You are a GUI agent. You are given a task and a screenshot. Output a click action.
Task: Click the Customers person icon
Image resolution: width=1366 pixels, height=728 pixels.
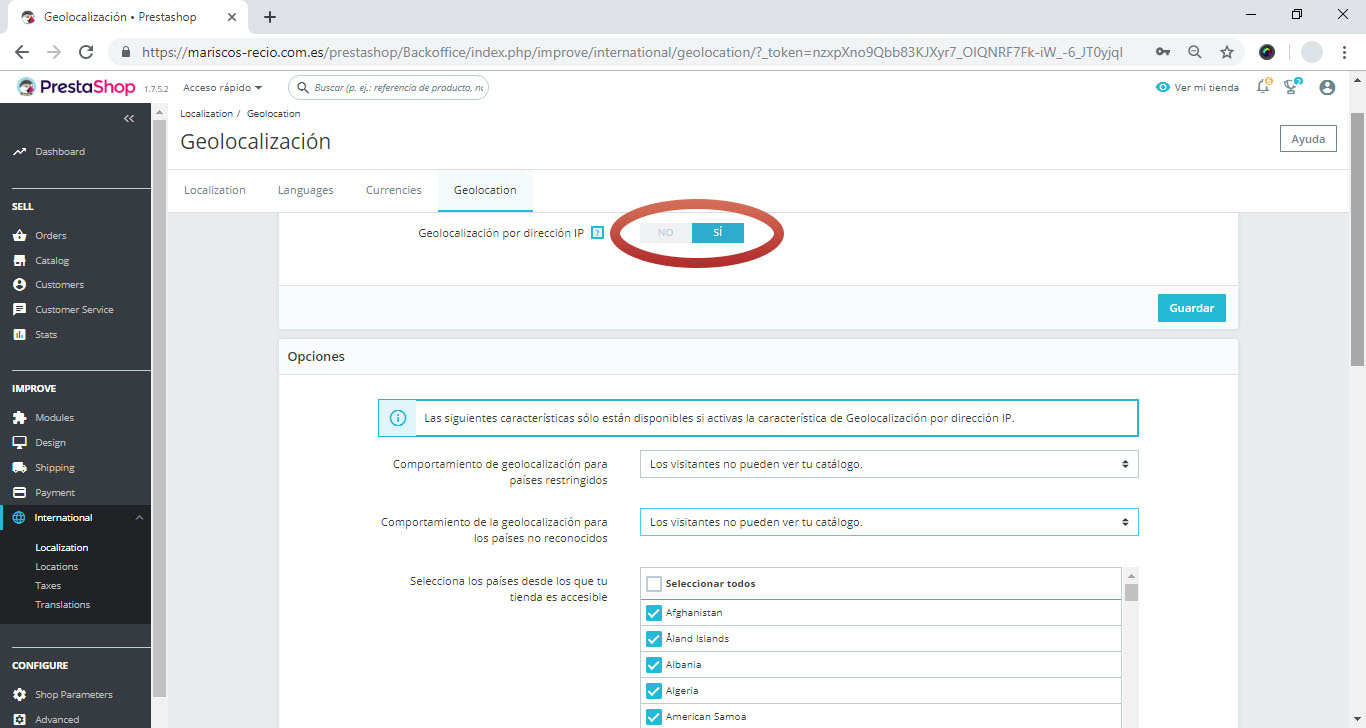coord(19,285)
